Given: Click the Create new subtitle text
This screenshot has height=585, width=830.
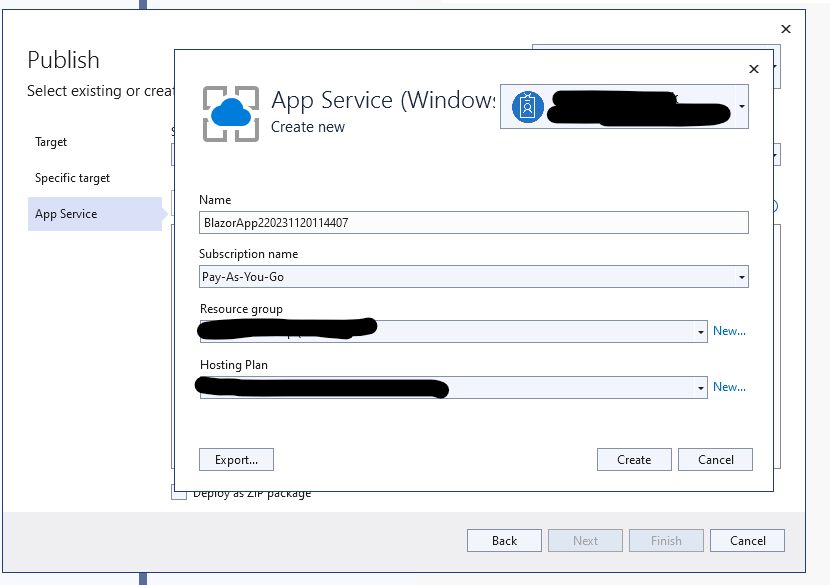Looking at the screenshot, I should [x=308, y=127].
